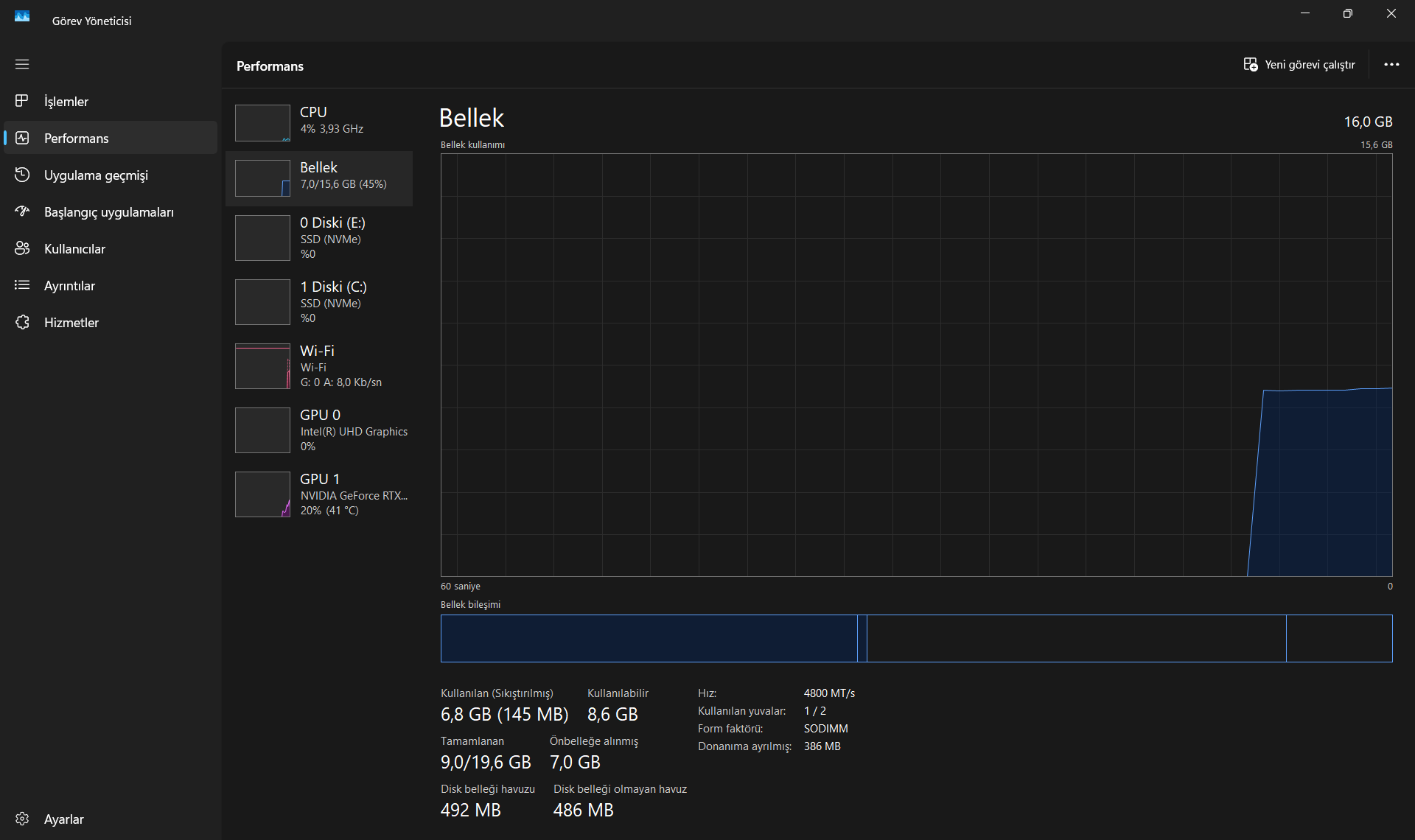Click the '4800 MT/s' speed value
Viewport: 1415px width, 840px height.
tap(829, 693)
